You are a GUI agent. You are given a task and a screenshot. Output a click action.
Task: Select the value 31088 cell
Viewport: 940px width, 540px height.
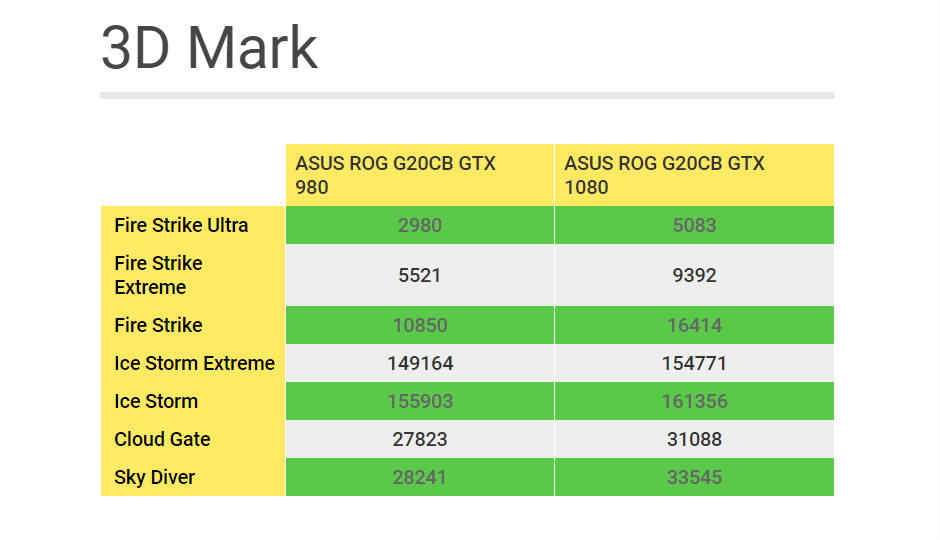(694, 439)
